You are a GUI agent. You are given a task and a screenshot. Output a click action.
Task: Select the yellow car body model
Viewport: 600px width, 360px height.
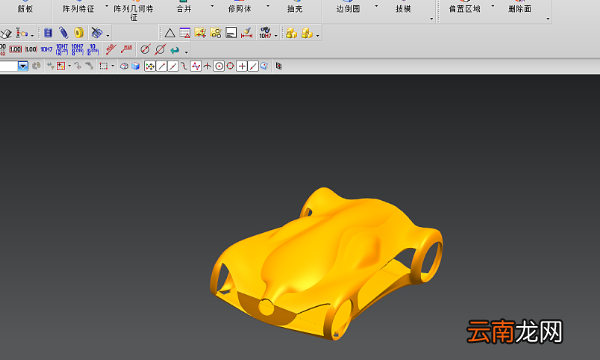click(x=326, y=263)
